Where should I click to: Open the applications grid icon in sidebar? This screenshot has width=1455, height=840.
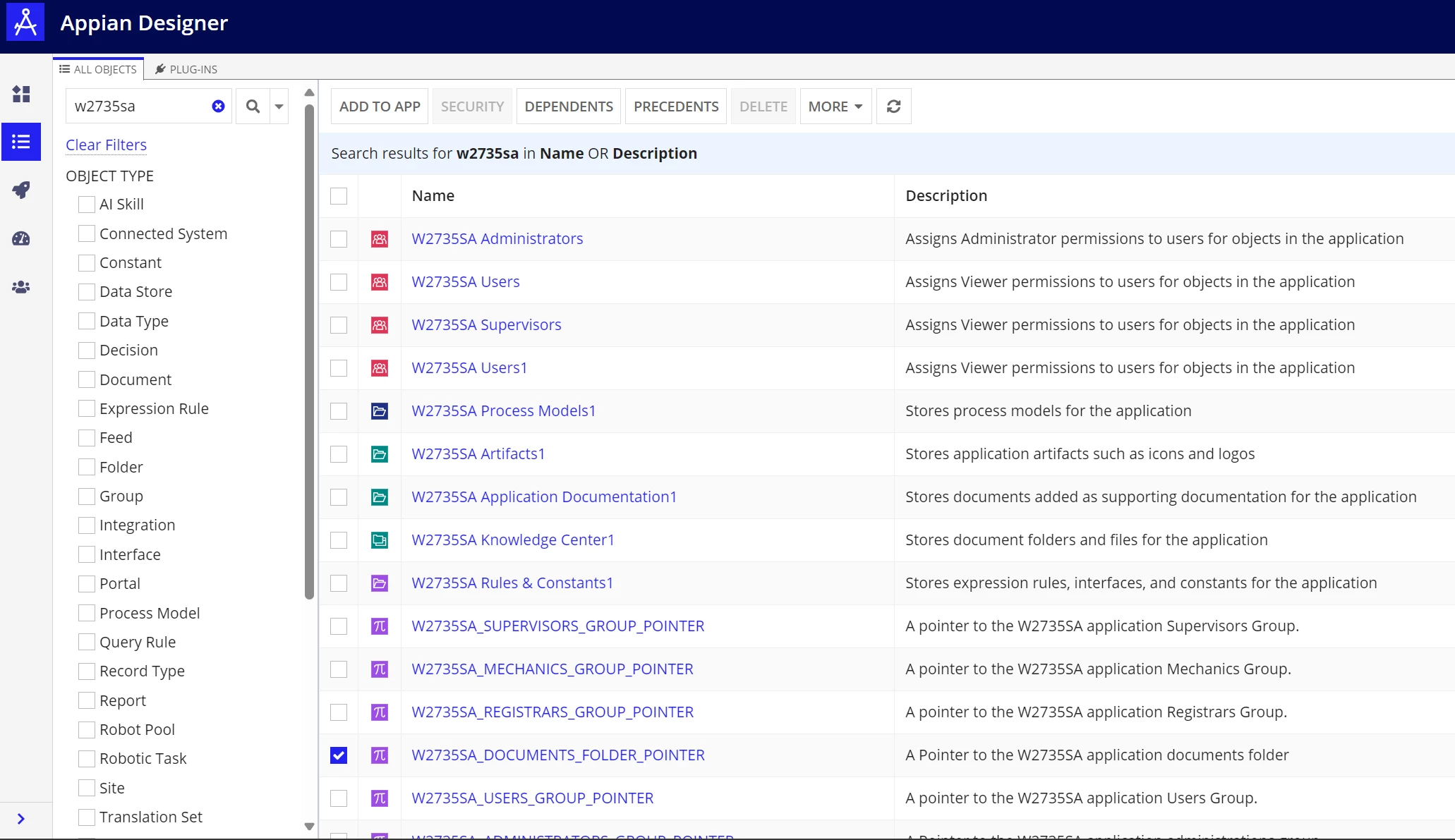(21, 94)
